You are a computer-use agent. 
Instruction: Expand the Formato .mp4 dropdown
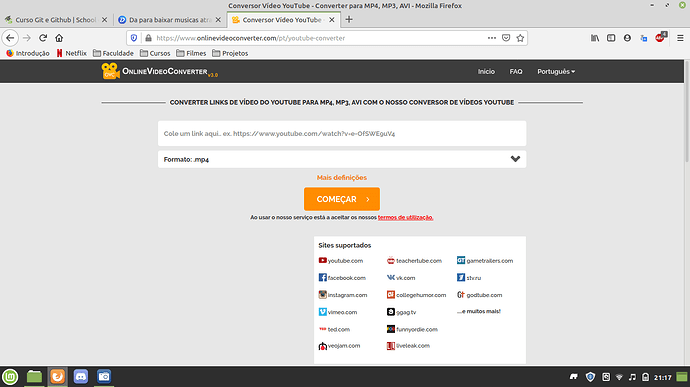click(342, 159)
